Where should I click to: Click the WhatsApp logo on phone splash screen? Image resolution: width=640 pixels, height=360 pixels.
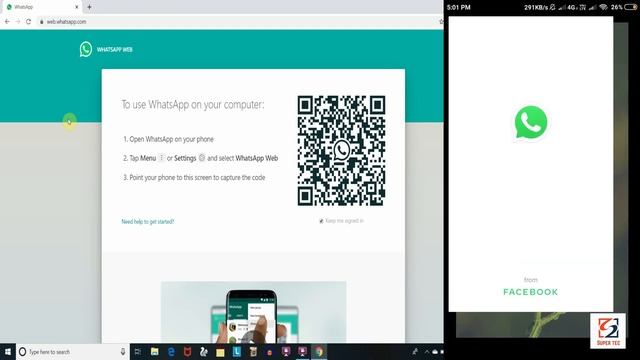[531, 122]
